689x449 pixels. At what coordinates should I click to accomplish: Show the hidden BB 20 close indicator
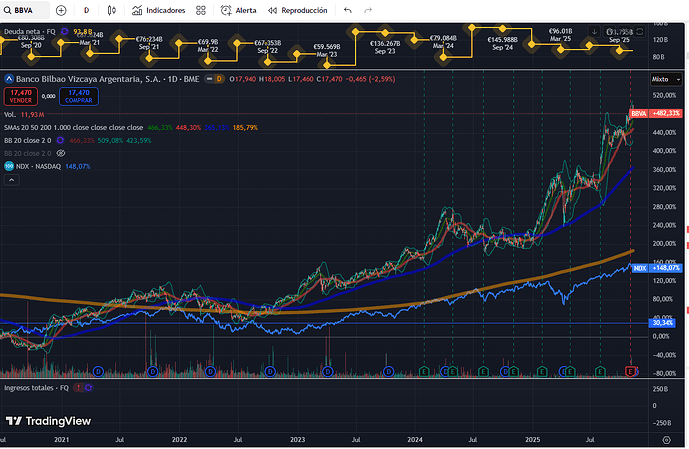pos(61,153)
